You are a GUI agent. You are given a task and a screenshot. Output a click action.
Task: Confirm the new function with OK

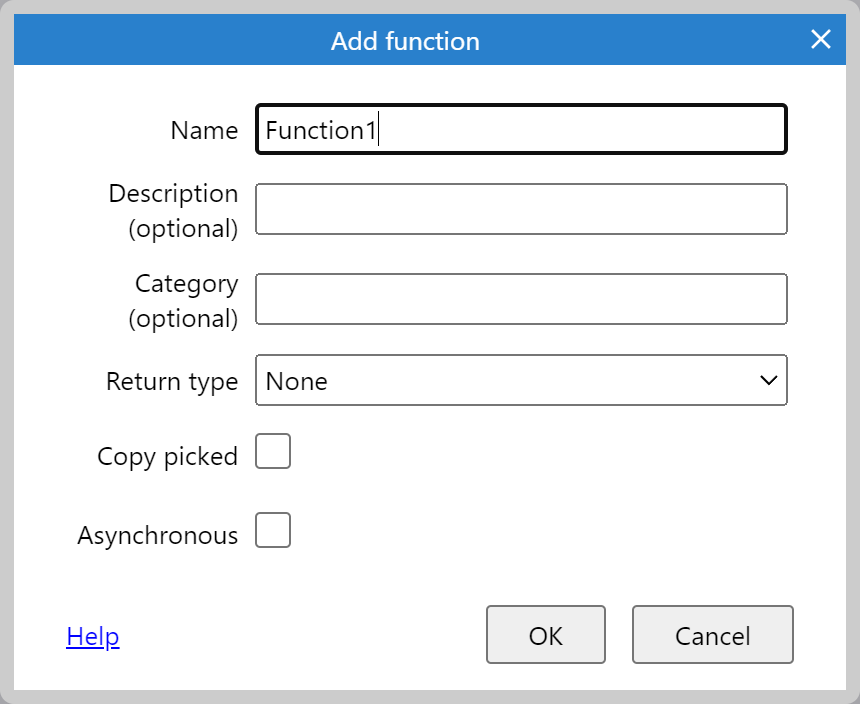(x=546, y=635)
